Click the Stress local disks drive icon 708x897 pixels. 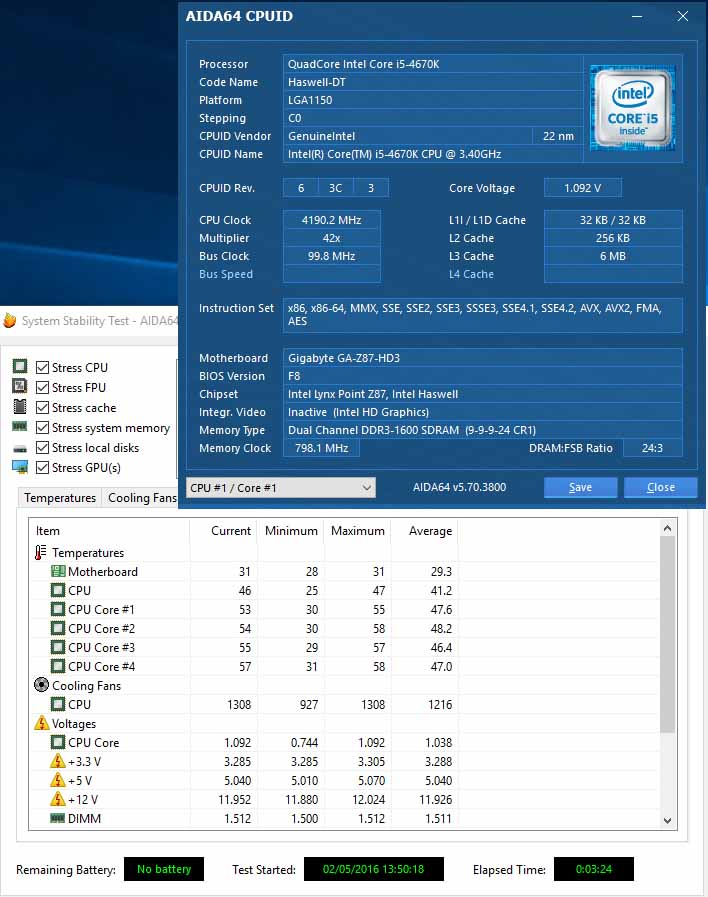[20, 449]
